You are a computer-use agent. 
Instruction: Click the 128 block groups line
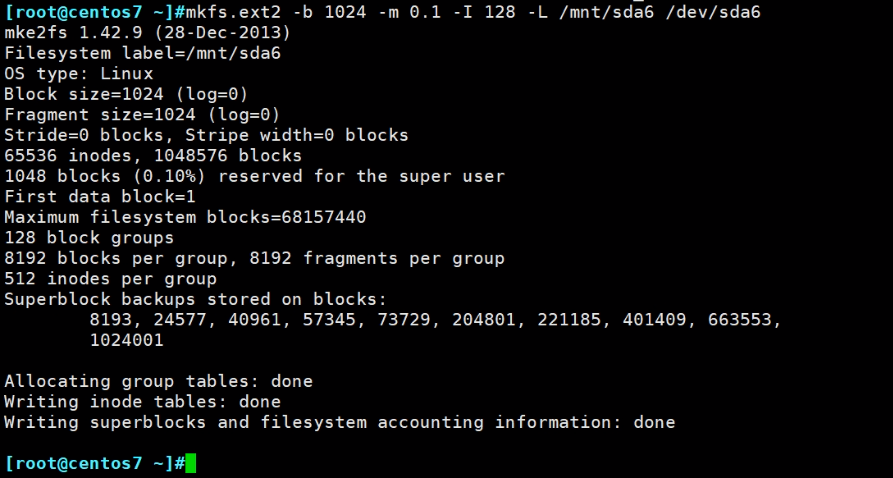(x=89, y=238)
